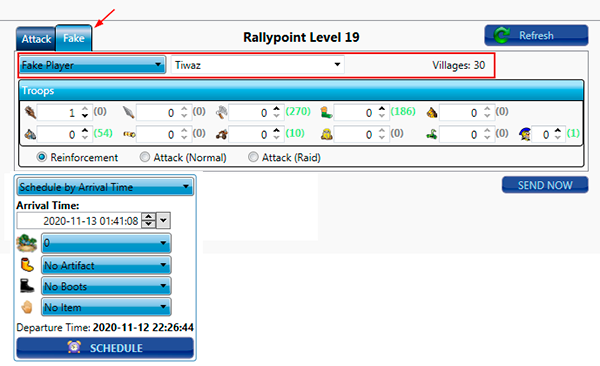
Task: Click the Arrival Time spinner arrows
Action: click(149, 221)
